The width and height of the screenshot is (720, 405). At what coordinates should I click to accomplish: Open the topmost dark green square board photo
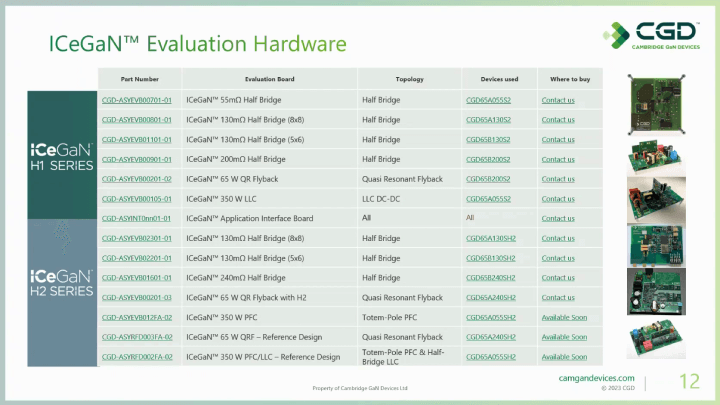pos(656,105)
